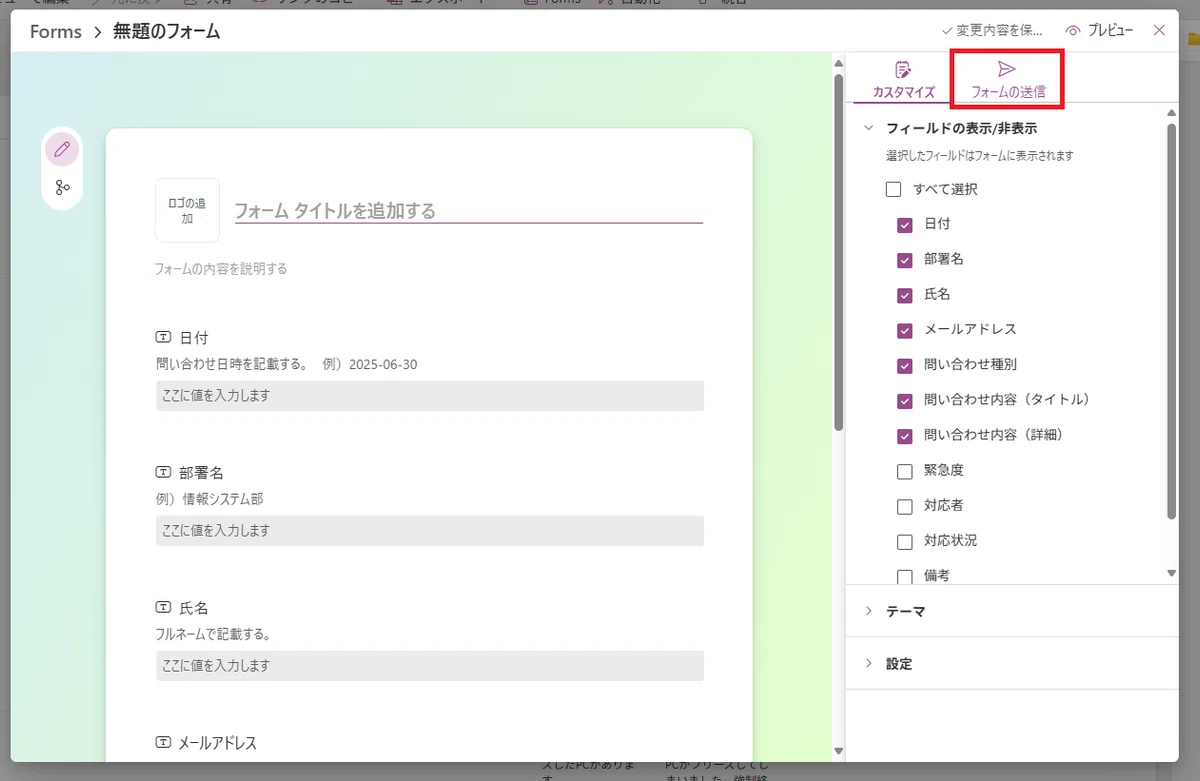The image size is (1200, 781).
Task: Click the 氏名 value input box
Action: click(x=430, y=666)
